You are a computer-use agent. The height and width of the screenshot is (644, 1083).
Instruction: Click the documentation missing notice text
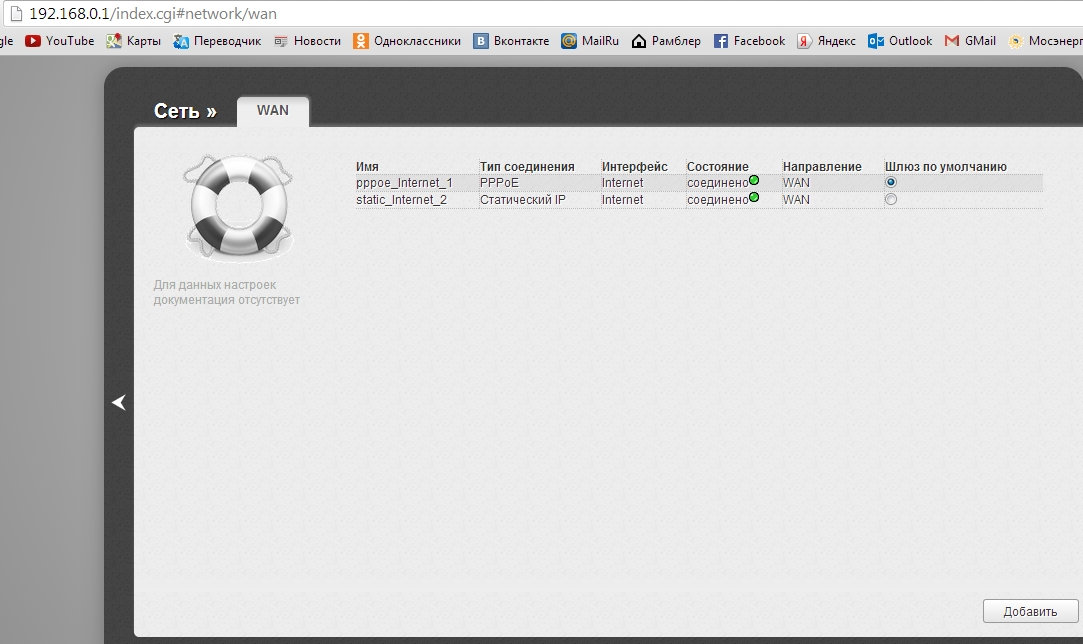227,292
